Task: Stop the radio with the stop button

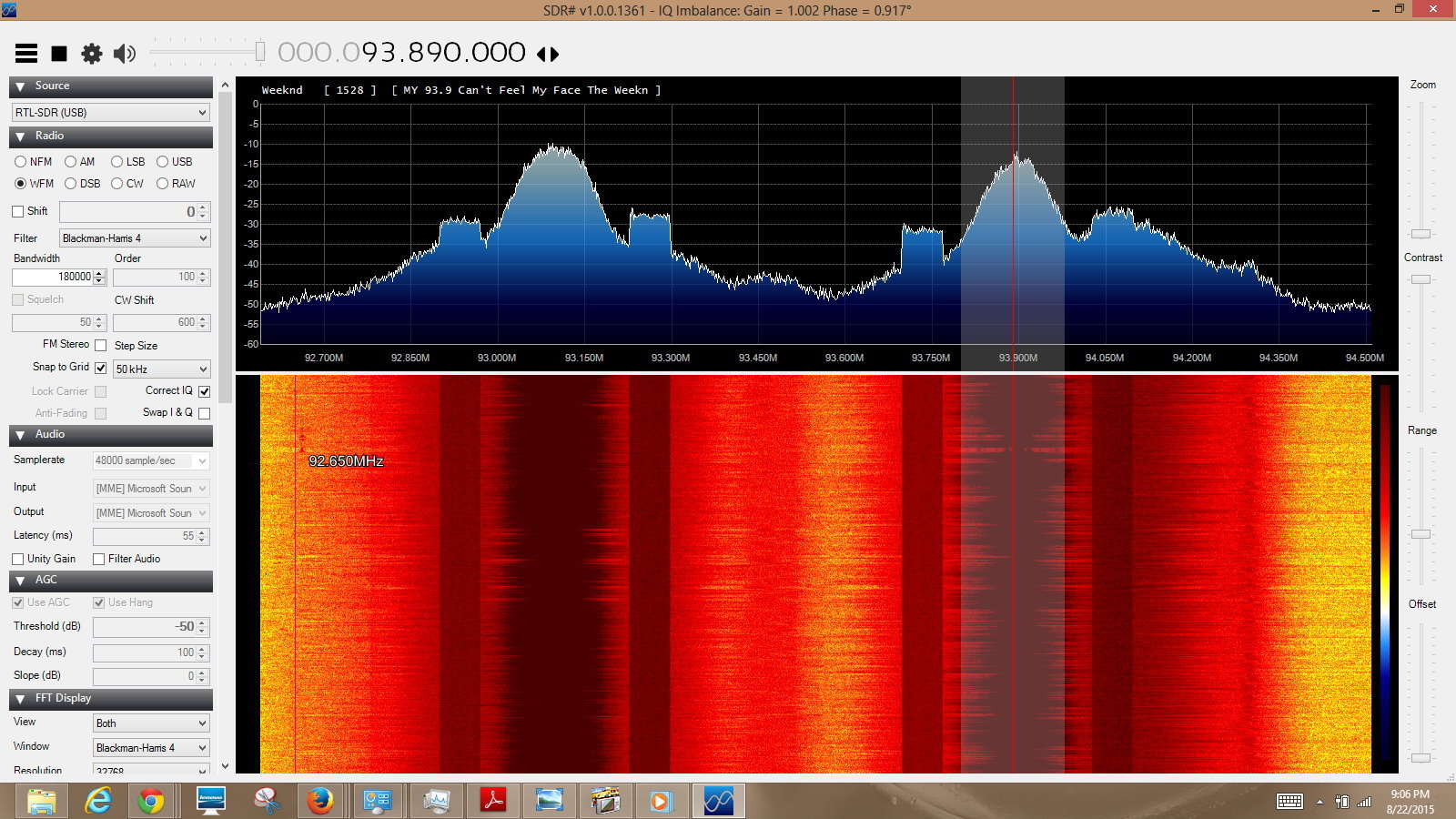Action: tap(59, 54)
